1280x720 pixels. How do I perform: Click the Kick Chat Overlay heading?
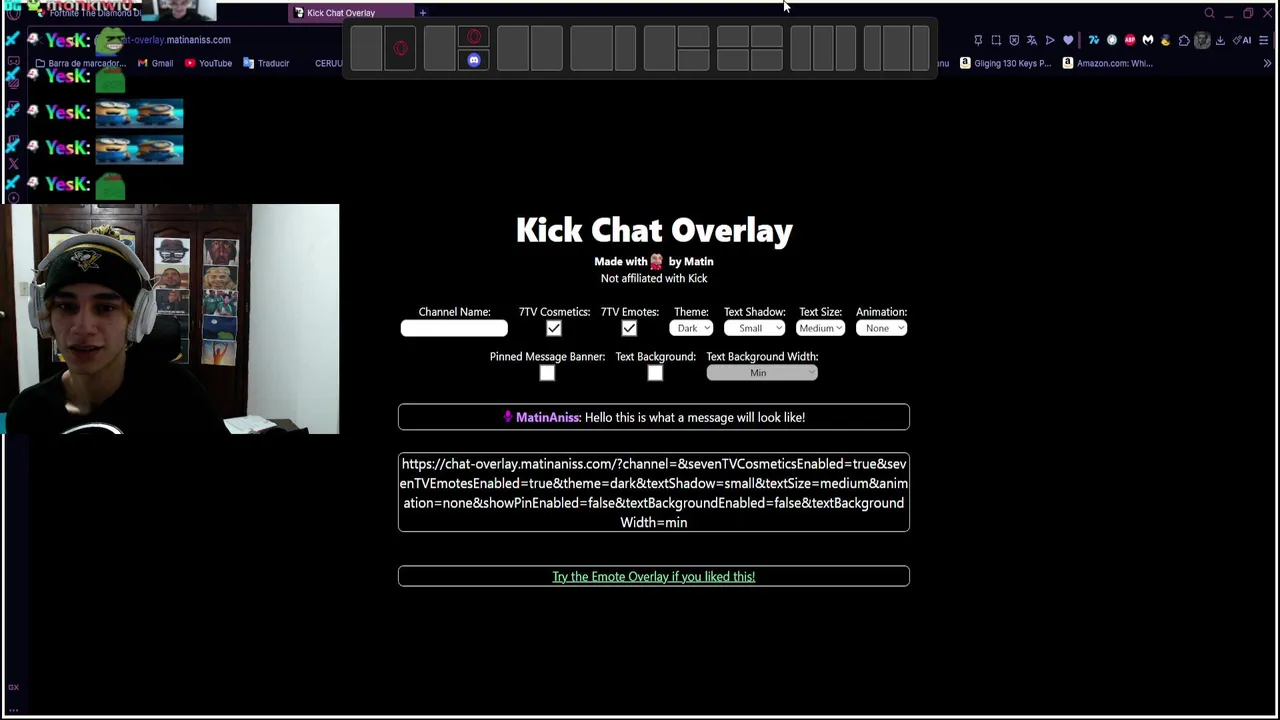click(654, 230)
